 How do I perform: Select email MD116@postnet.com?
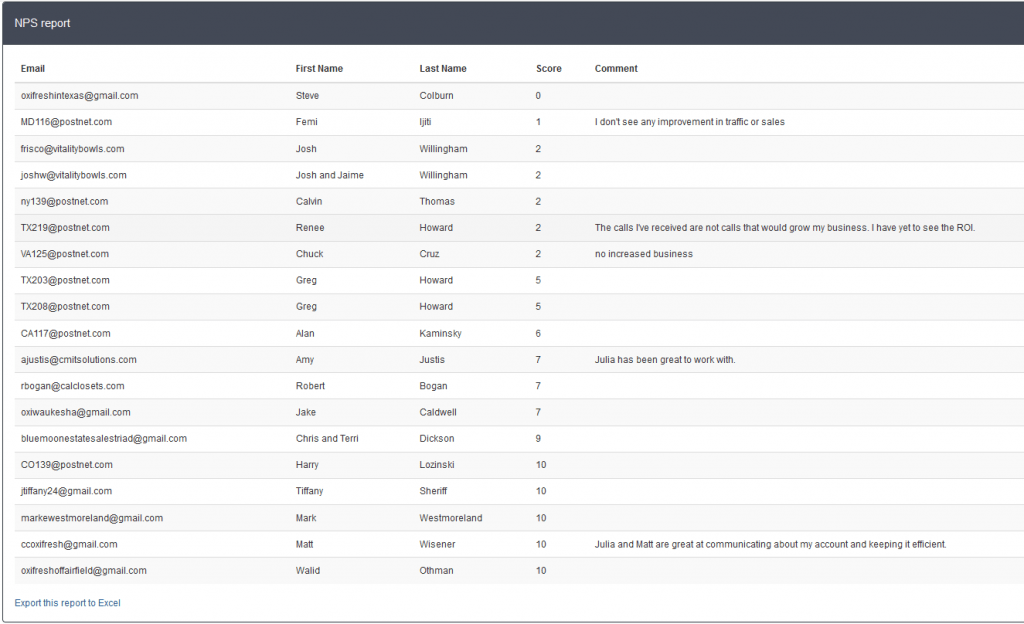(x=66, y=122)
